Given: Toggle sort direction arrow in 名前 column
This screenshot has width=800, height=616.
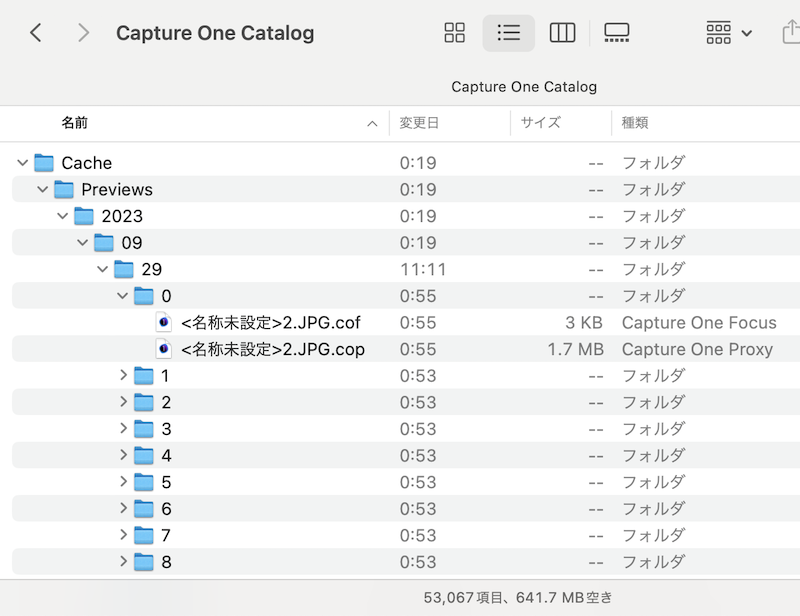Looking at the screenshot, I should pyautogui.click(x=372, y=124).
